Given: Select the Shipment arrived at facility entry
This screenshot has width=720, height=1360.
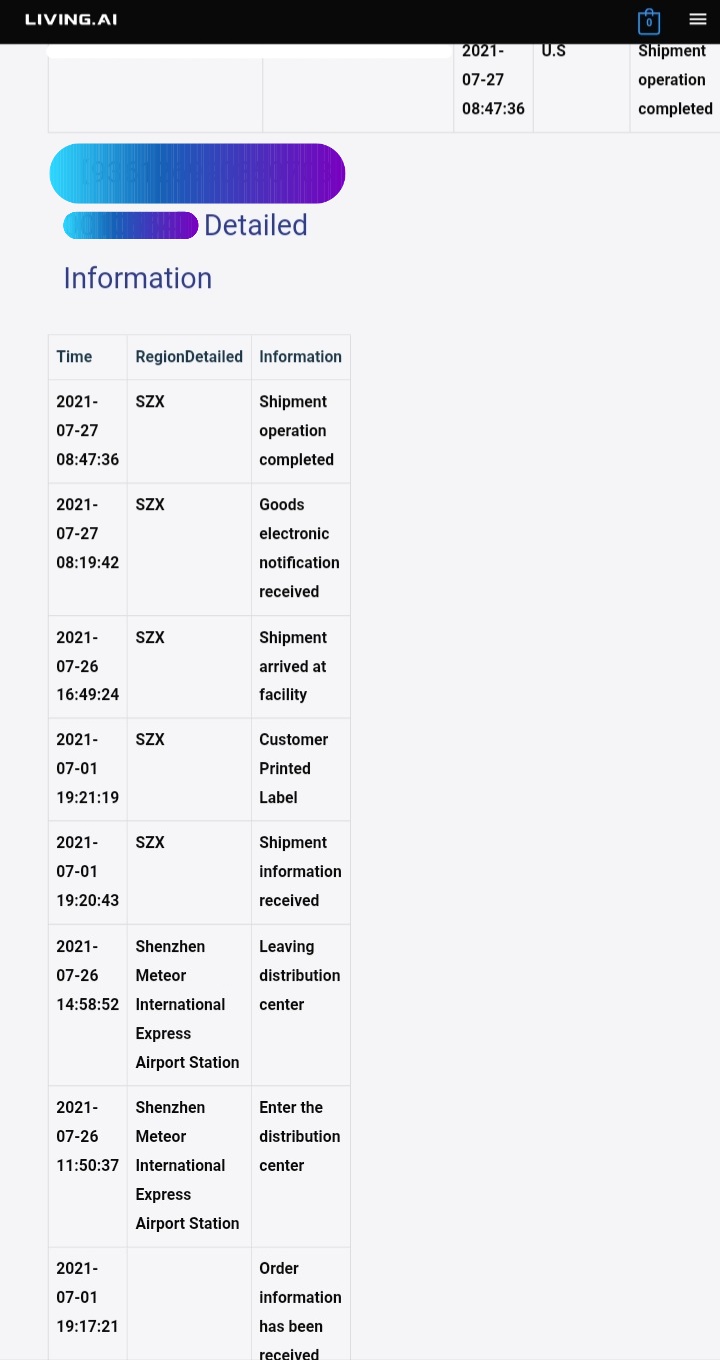Looking at the screenshot, I should 293,666.
